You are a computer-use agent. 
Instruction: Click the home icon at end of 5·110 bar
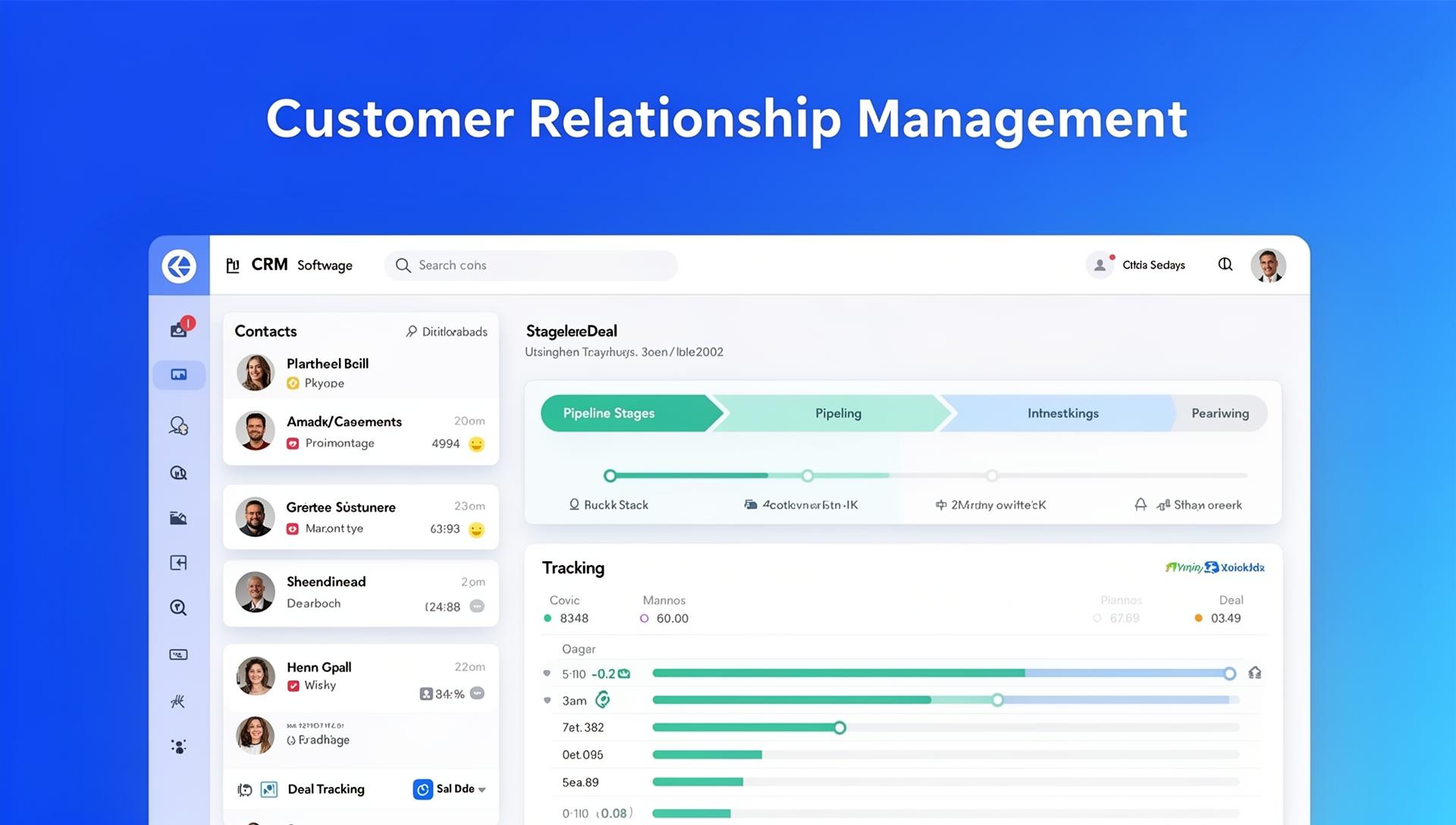1255,673
